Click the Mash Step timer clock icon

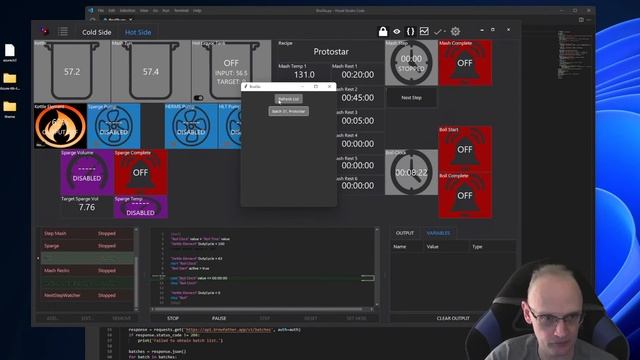tap(411, 63)
